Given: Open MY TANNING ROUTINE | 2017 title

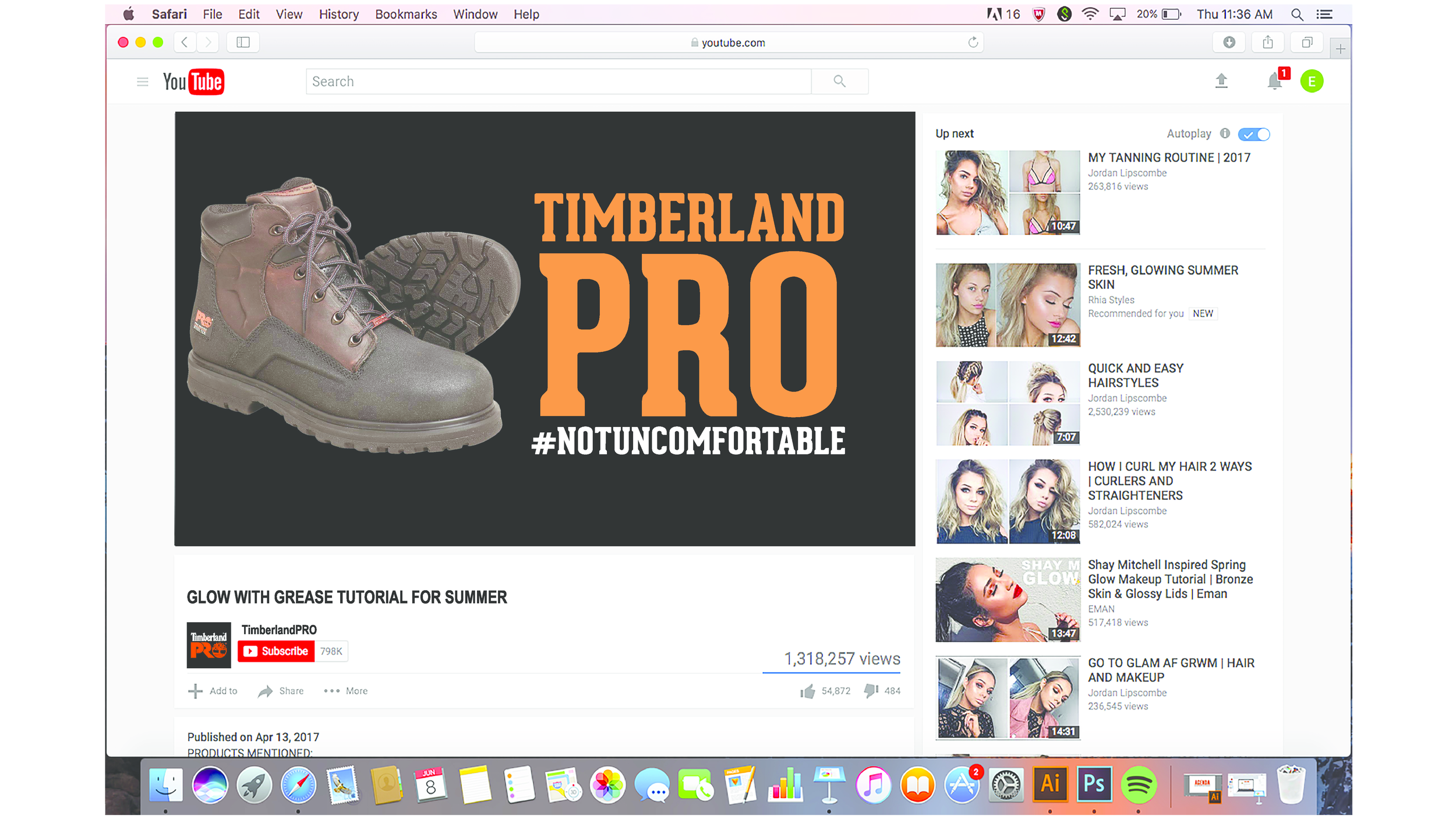Looking at the screenshot, I should pos(1169,157).
